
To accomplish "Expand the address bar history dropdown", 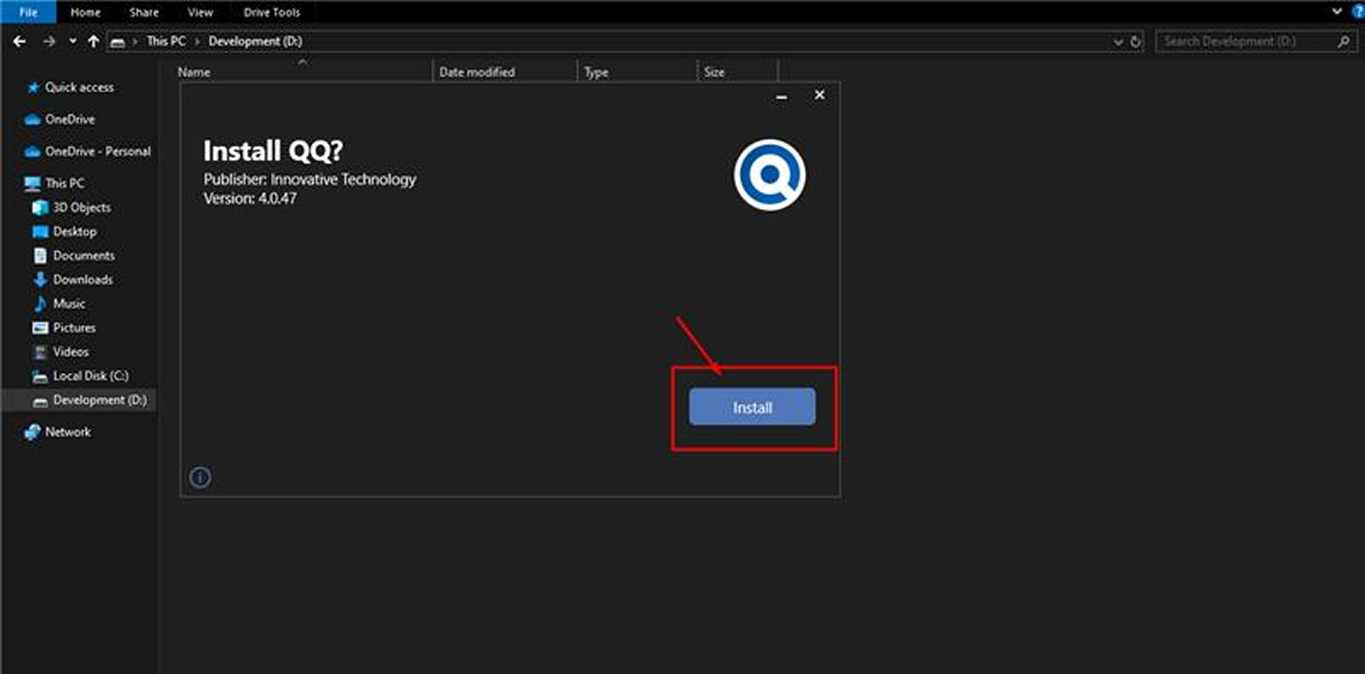I will coord(1118,42).
